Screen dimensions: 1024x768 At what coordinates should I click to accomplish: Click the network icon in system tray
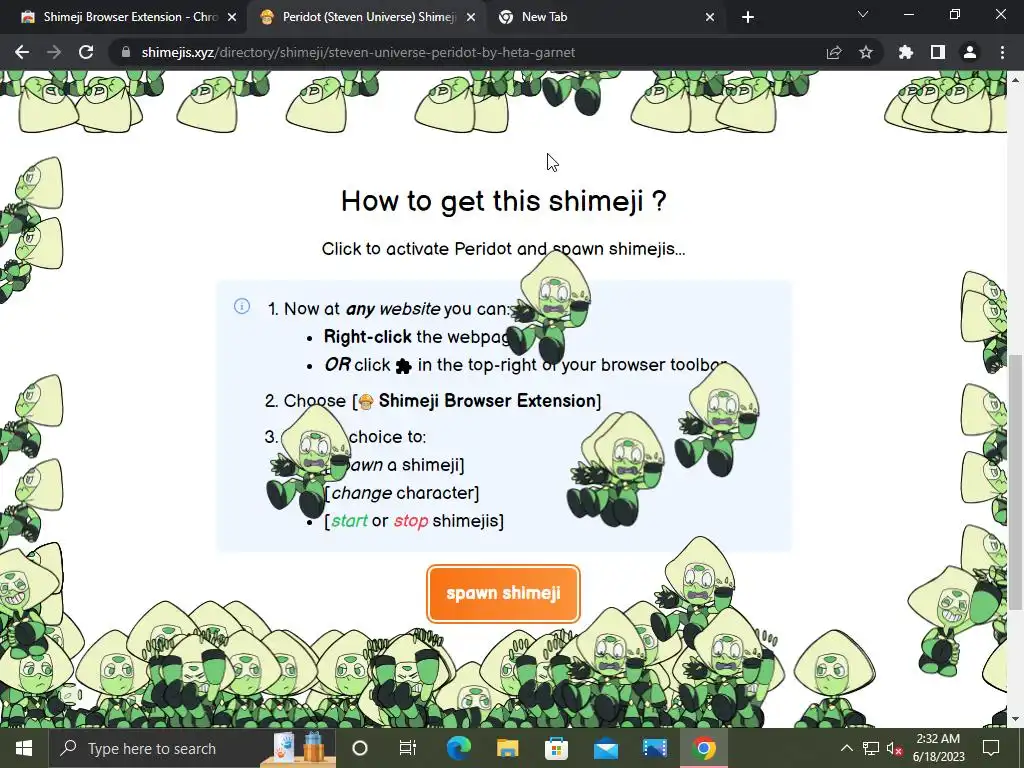click(871, 748)
